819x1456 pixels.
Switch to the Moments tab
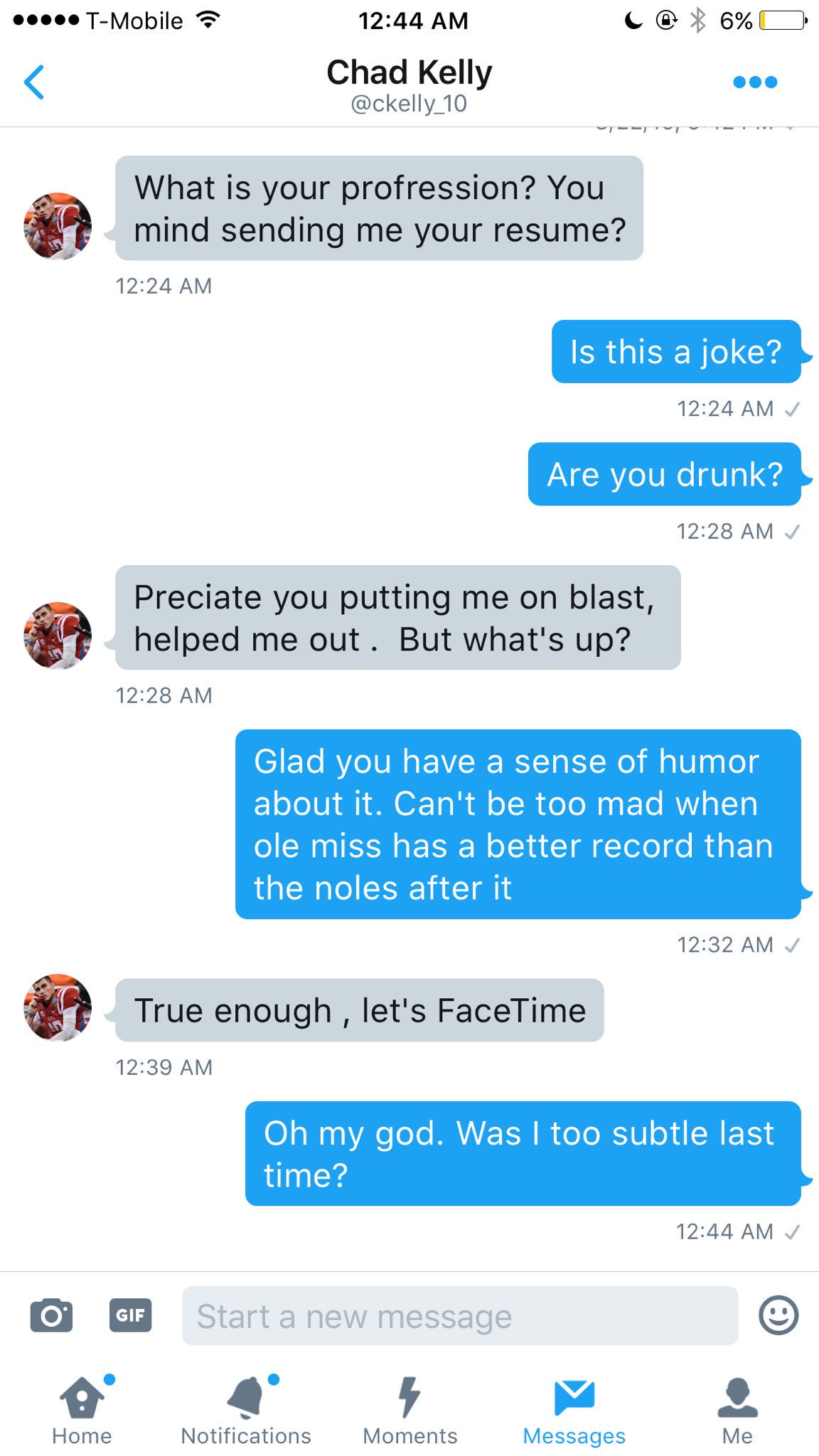(410, 1411)
